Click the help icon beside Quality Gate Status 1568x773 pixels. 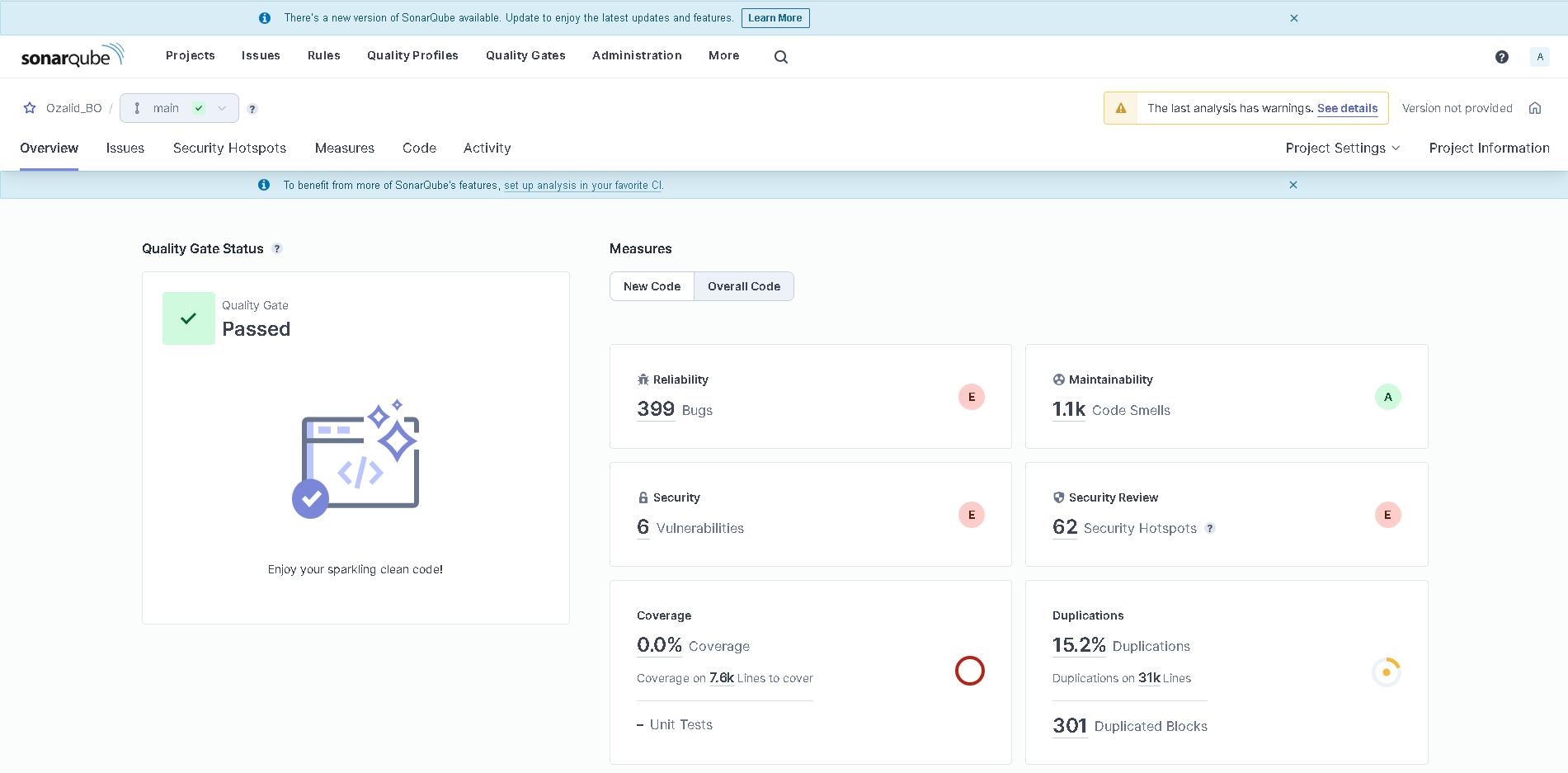tap(277, 249)
